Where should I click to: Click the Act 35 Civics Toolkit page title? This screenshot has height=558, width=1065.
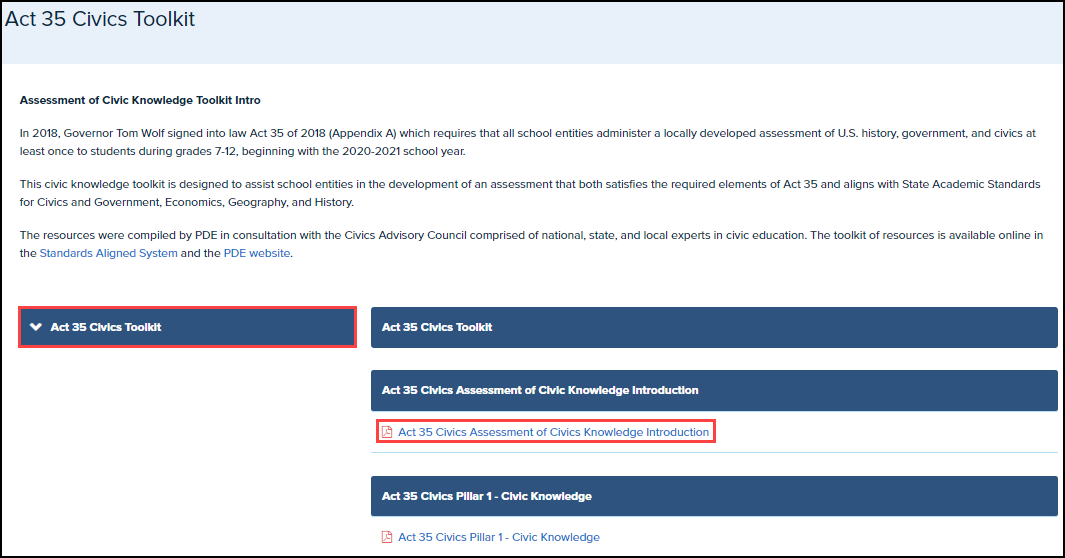tap(100, 19)
